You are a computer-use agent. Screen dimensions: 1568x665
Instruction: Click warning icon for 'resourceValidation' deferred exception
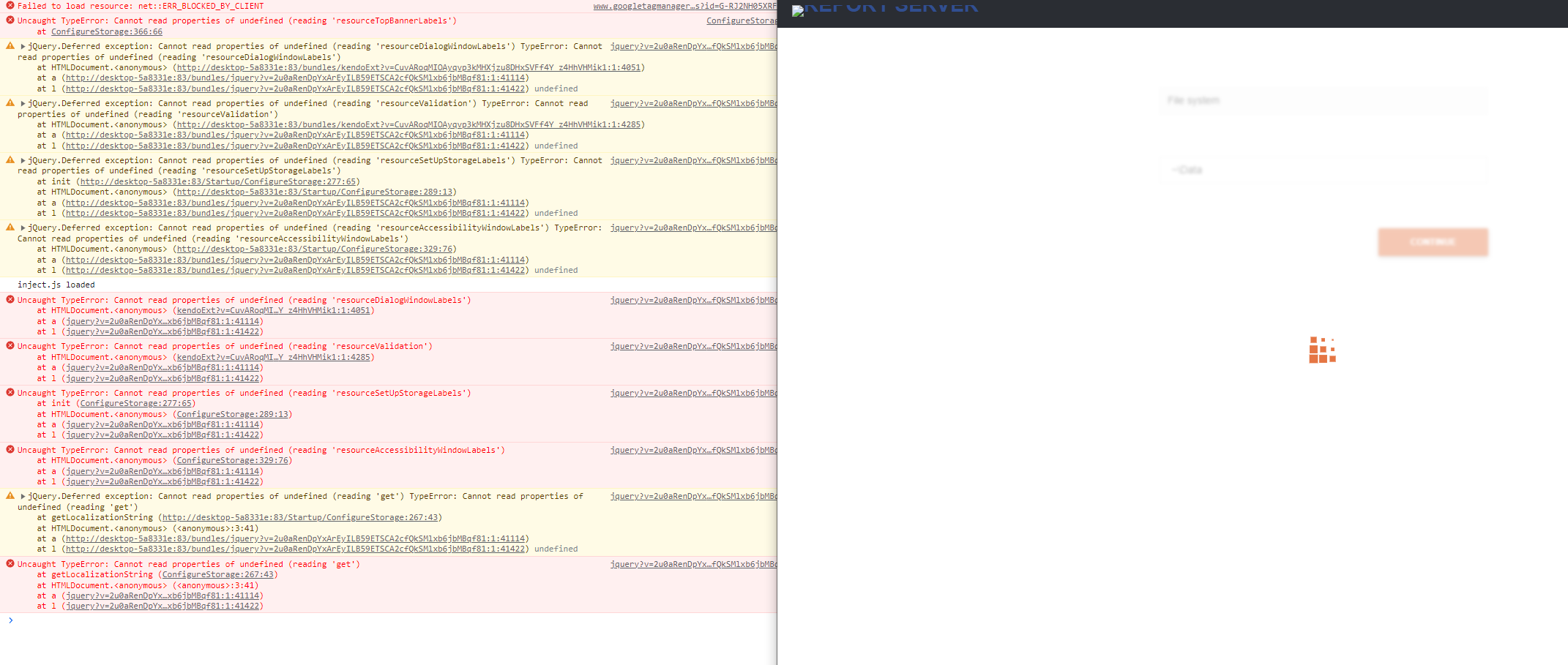tap(10, 103)
